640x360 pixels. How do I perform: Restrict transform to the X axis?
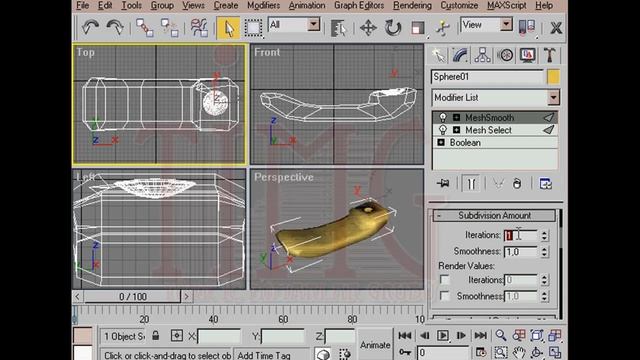[556, 28]
